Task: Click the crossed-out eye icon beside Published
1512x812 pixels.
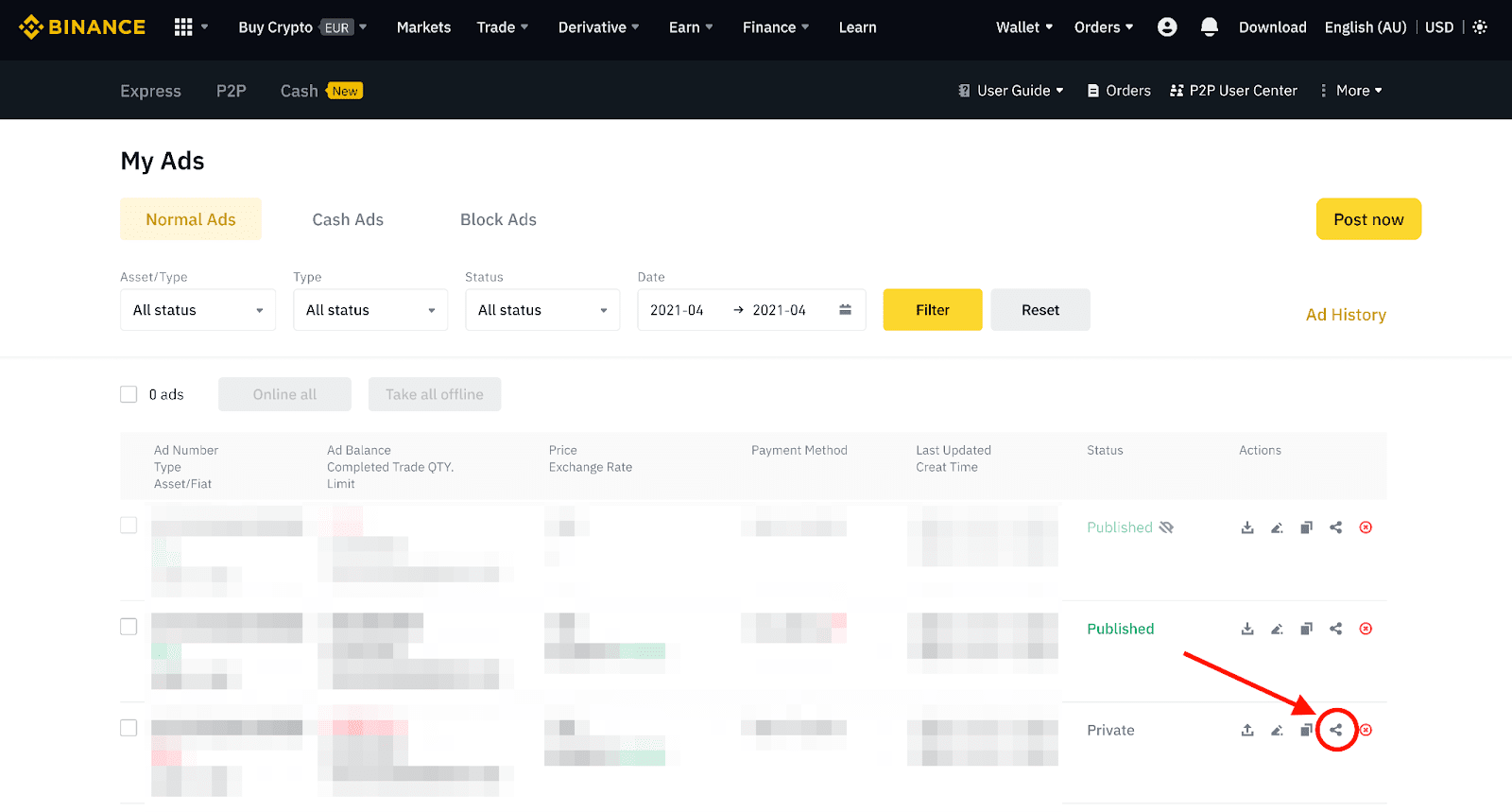Action: [x=1166, y=527]
